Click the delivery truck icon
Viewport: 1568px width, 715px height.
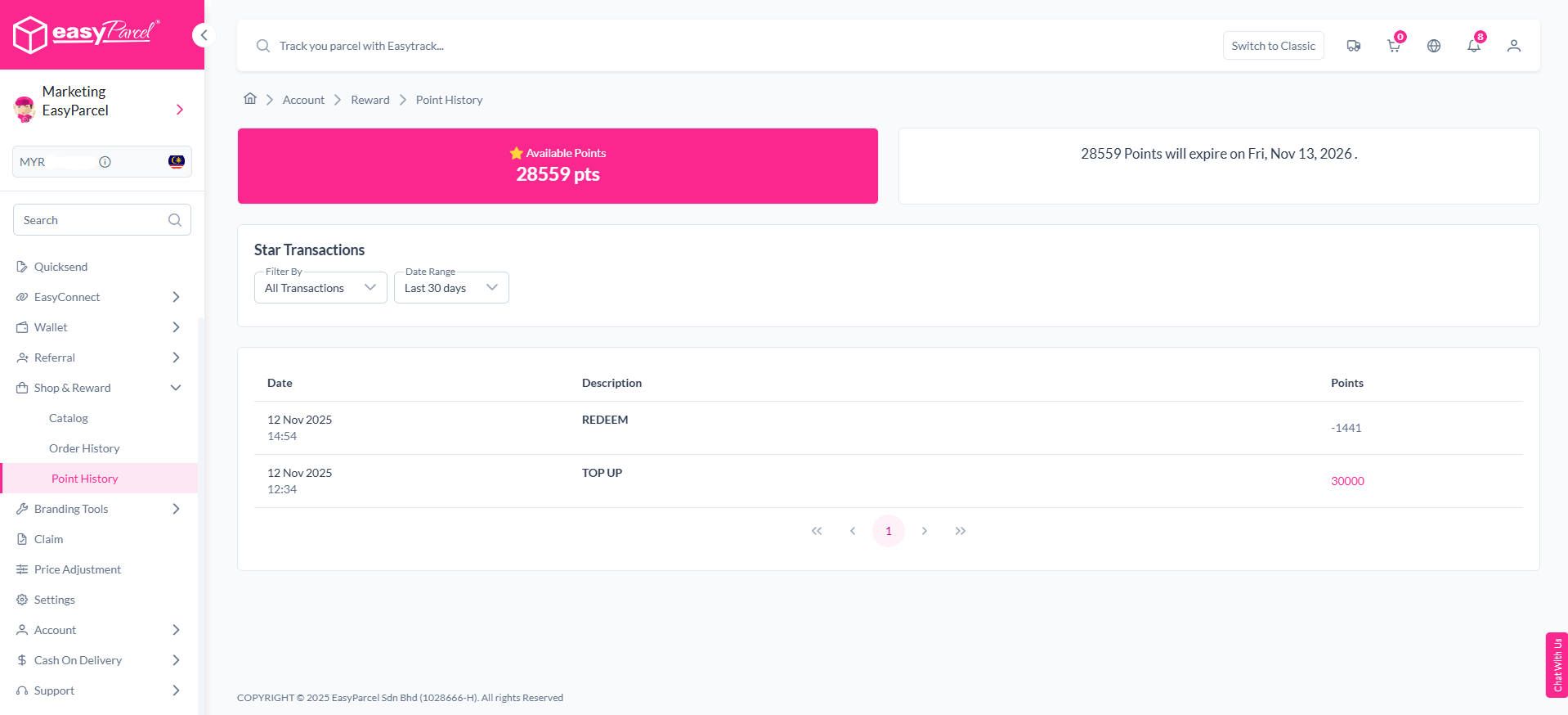1354,46
